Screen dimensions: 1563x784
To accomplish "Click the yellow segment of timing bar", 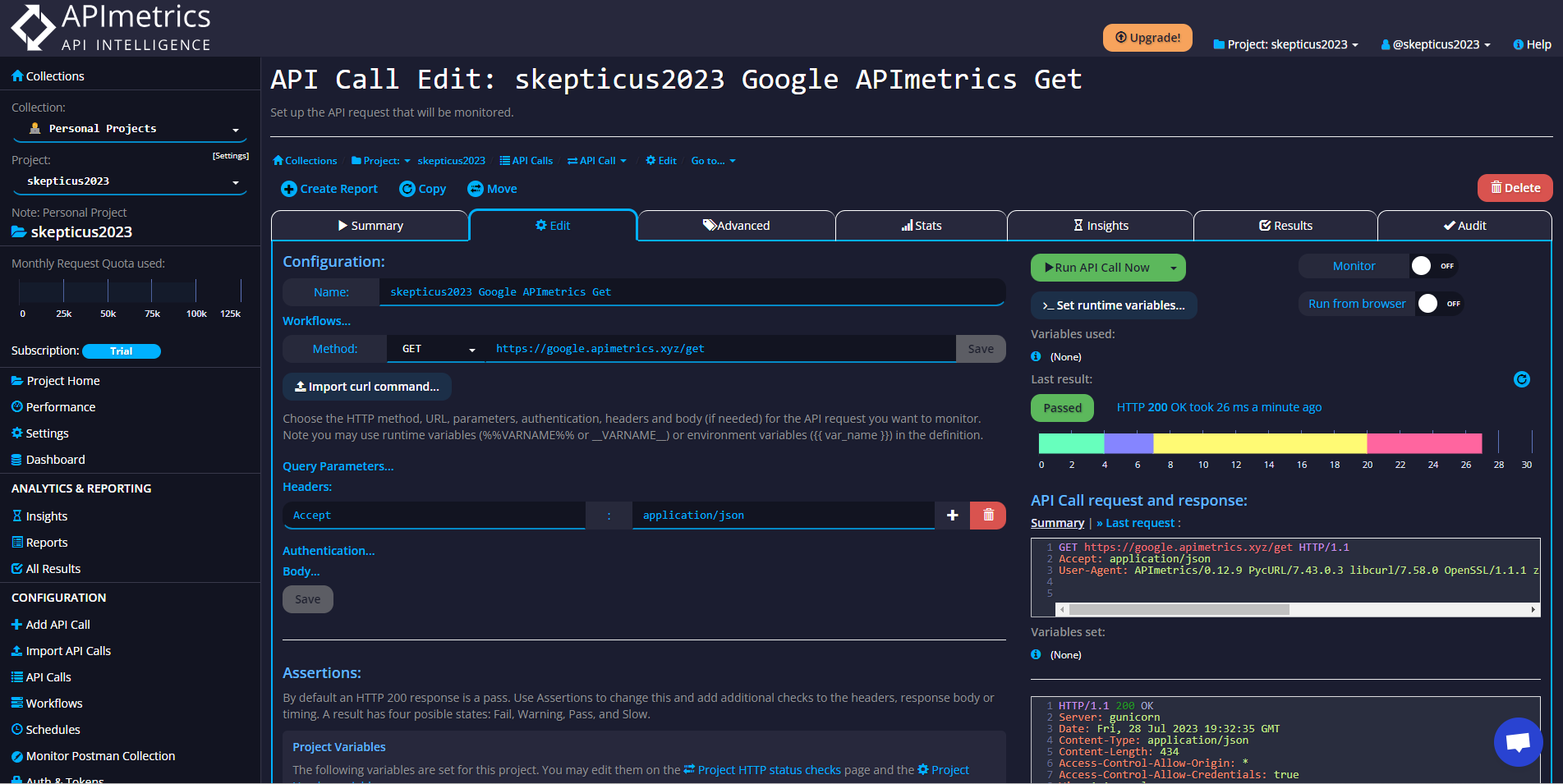I will click(x=1260, y=443).
